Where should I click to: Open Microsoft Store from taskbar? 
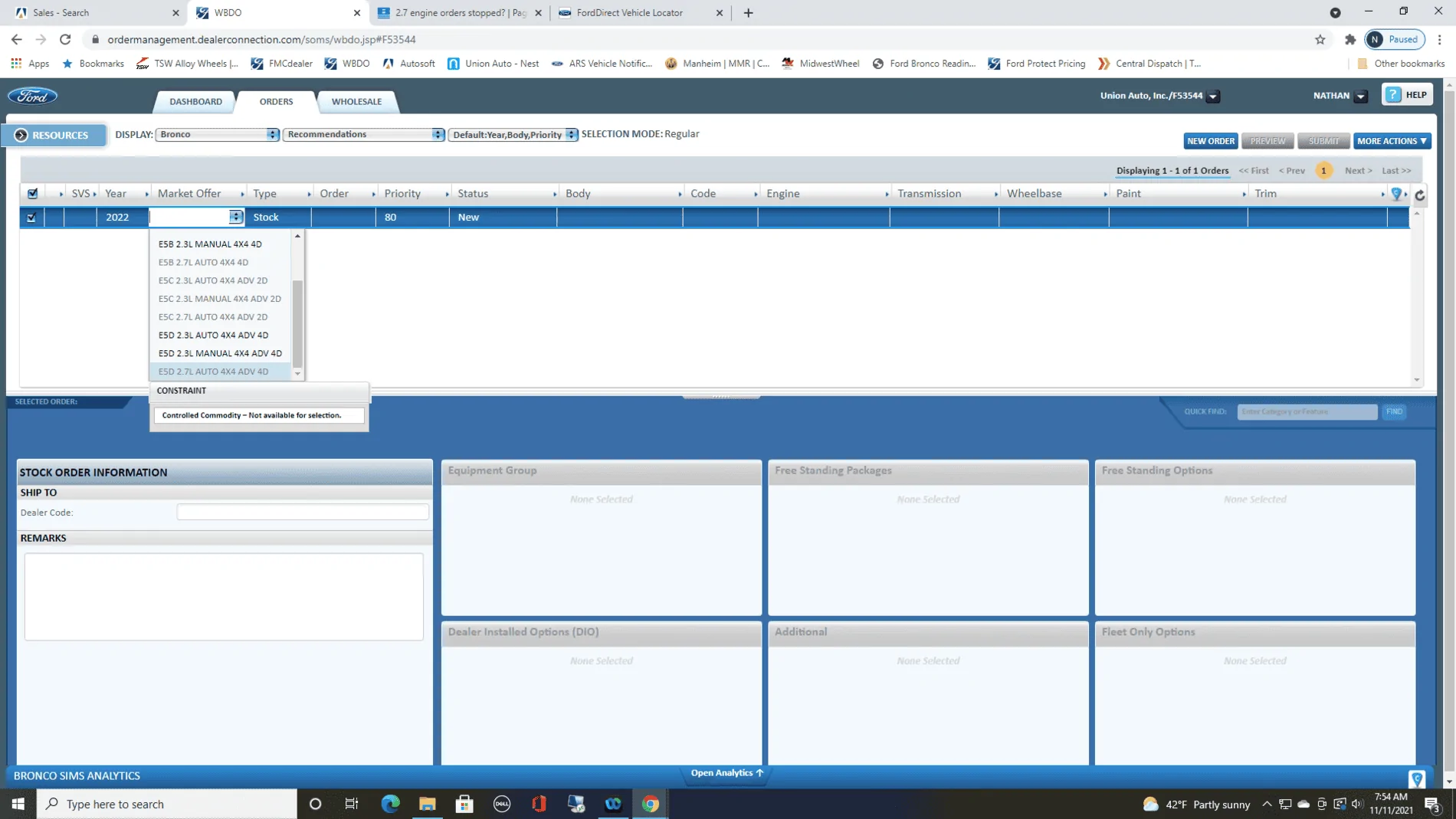click(464, 804)
